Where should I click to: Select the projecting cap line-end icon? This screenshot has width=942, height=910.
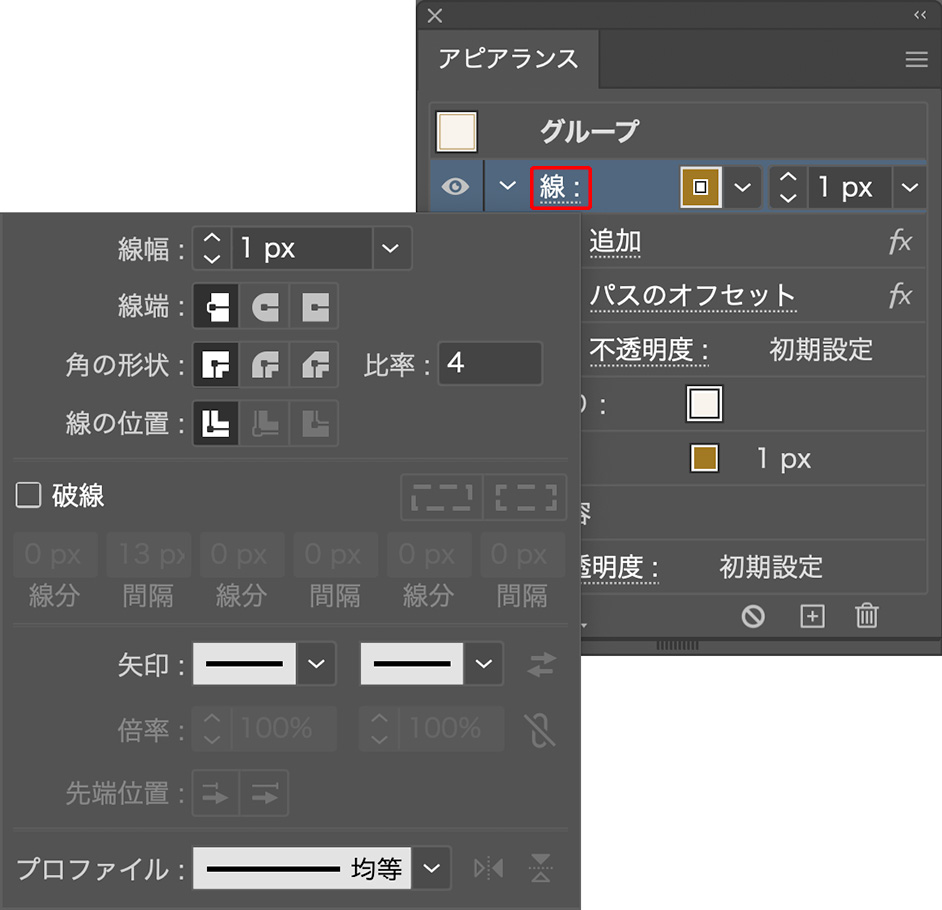tap(315, 307)
